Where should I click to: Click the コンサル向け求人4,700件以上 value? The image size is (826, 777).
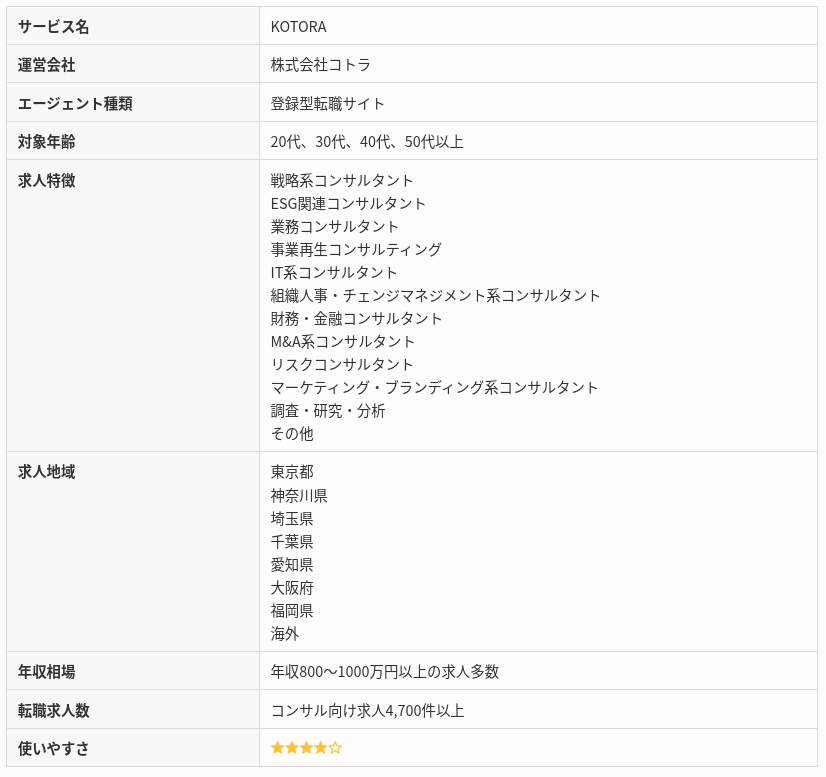point(367,711)
